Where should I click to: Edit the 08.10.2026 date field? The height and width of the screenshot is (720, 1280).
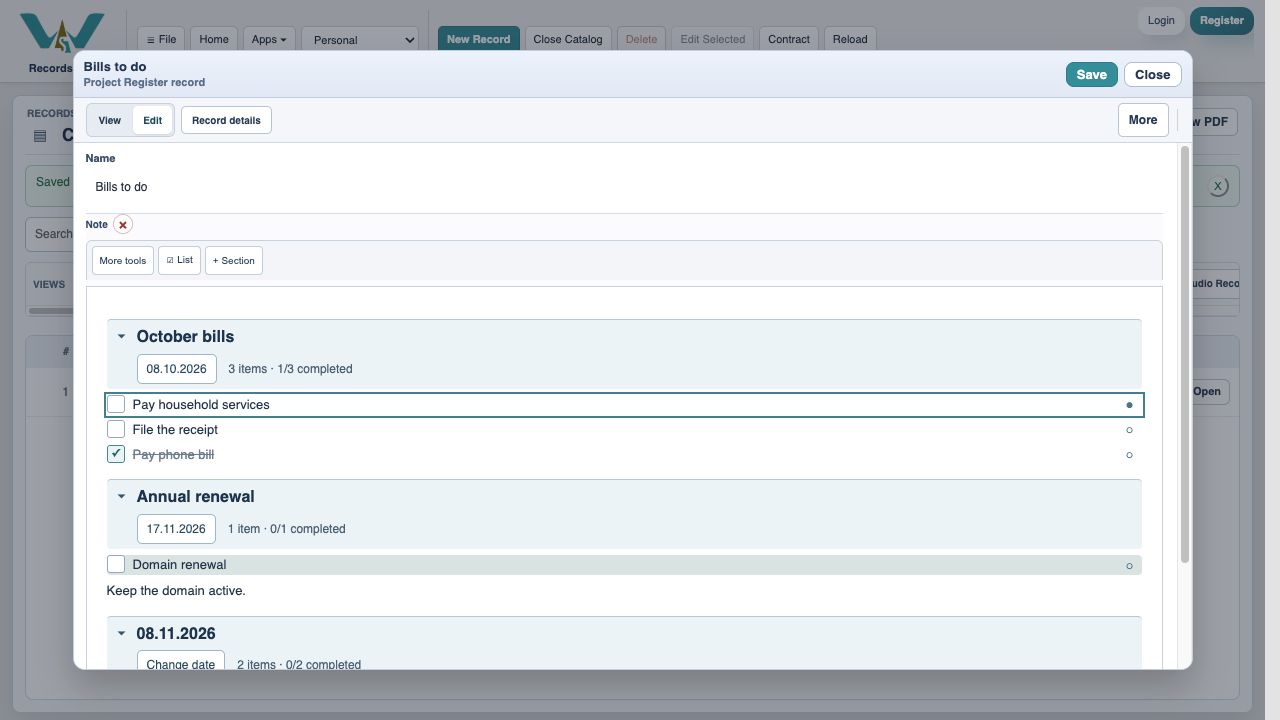pos(177,369)
